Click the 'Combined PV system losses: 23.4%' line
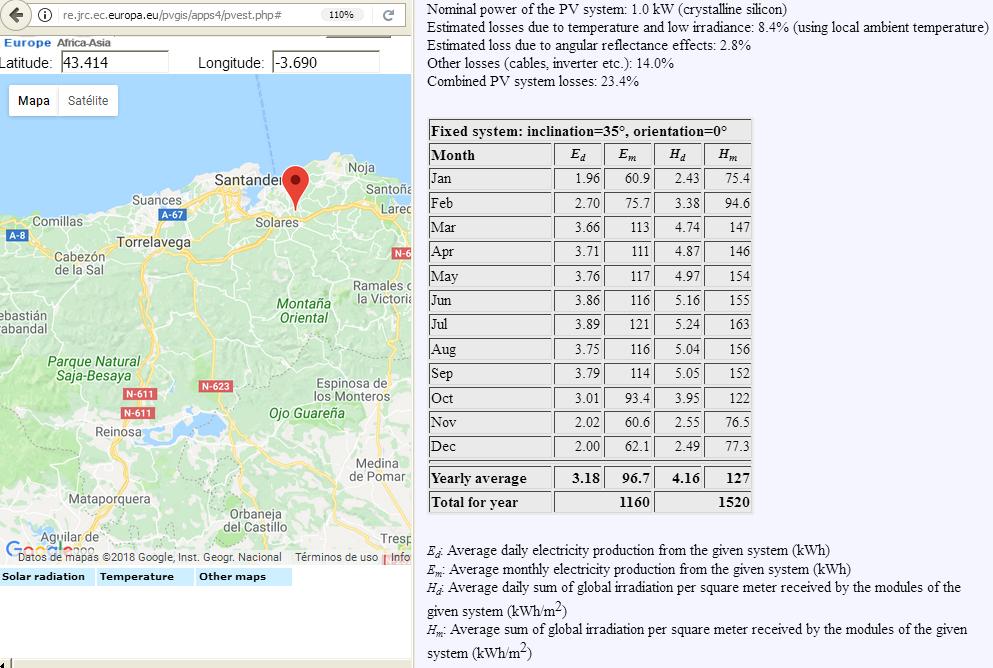Viewport: 993px width, 668px height. 533,81
